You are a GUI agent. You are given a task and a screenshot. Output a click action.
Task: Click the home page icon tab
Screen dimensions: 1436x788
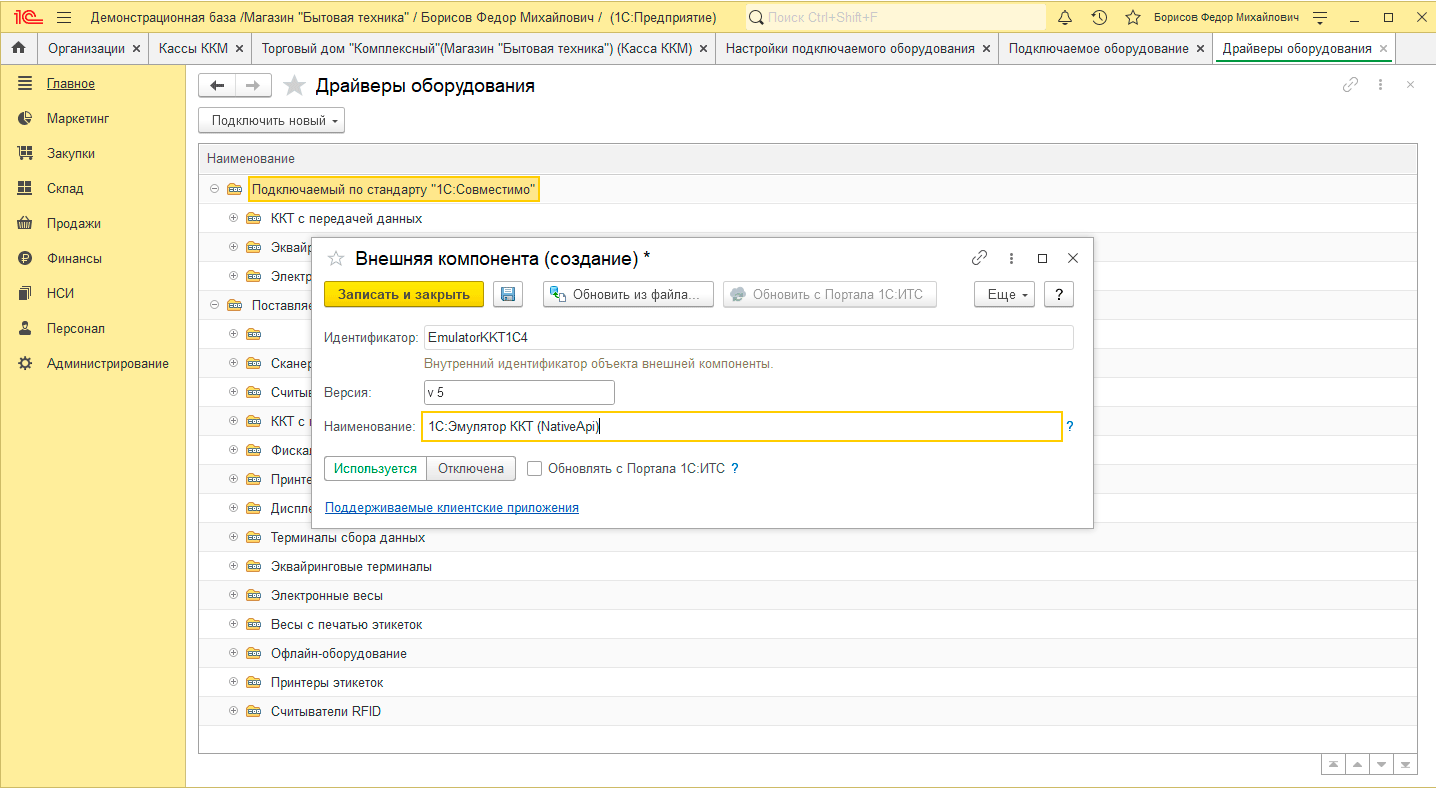tap(18, 48)
